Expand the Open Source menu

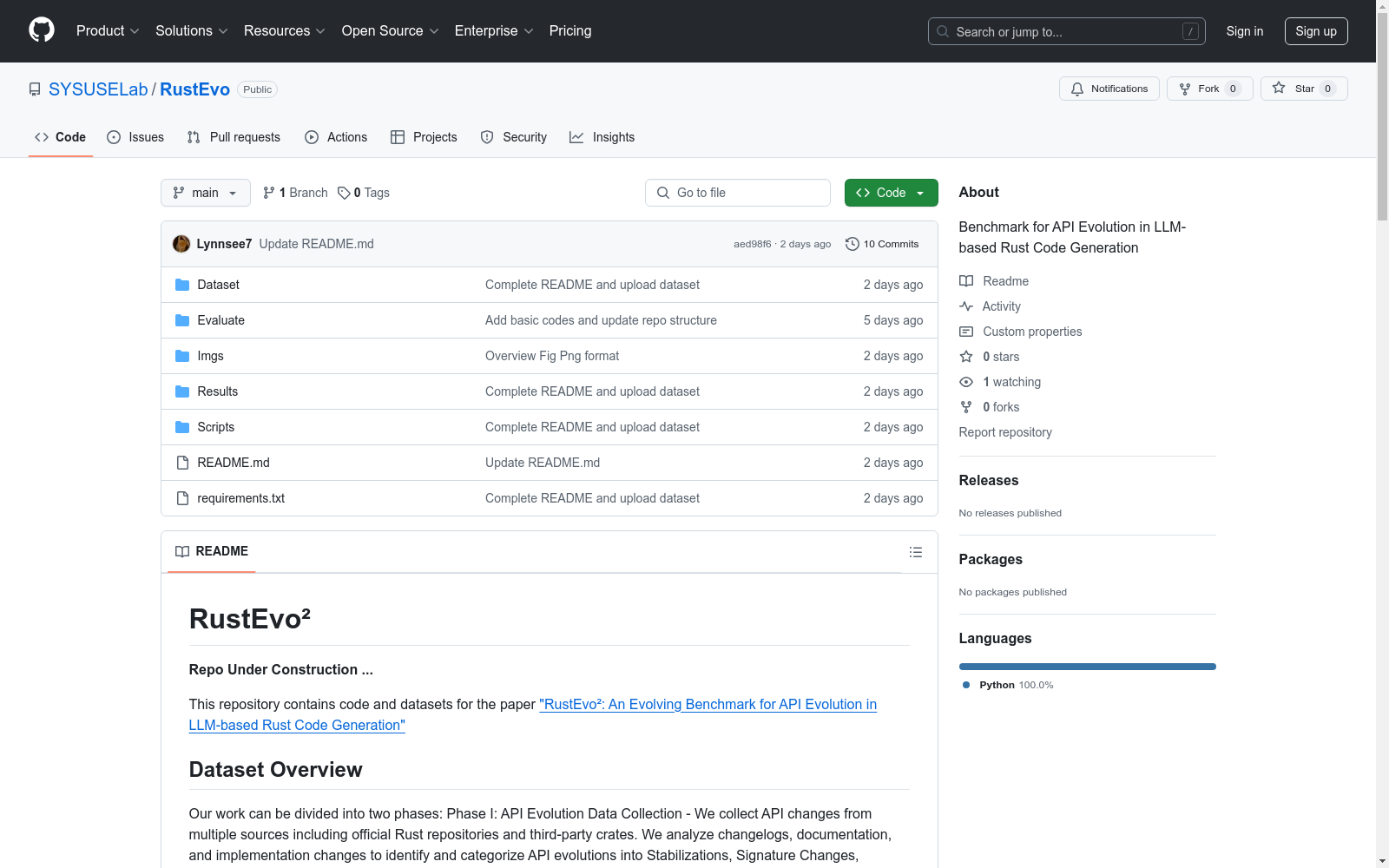pyautogui.click(x=390, y=30)
